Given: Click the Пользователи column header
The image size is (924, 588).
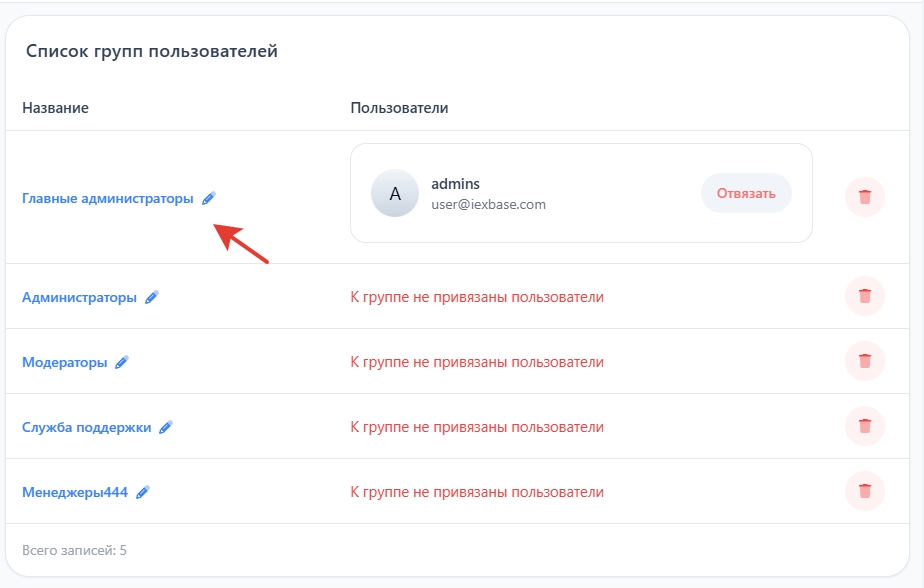Looking at the screenshot, I should coord(399,107).
